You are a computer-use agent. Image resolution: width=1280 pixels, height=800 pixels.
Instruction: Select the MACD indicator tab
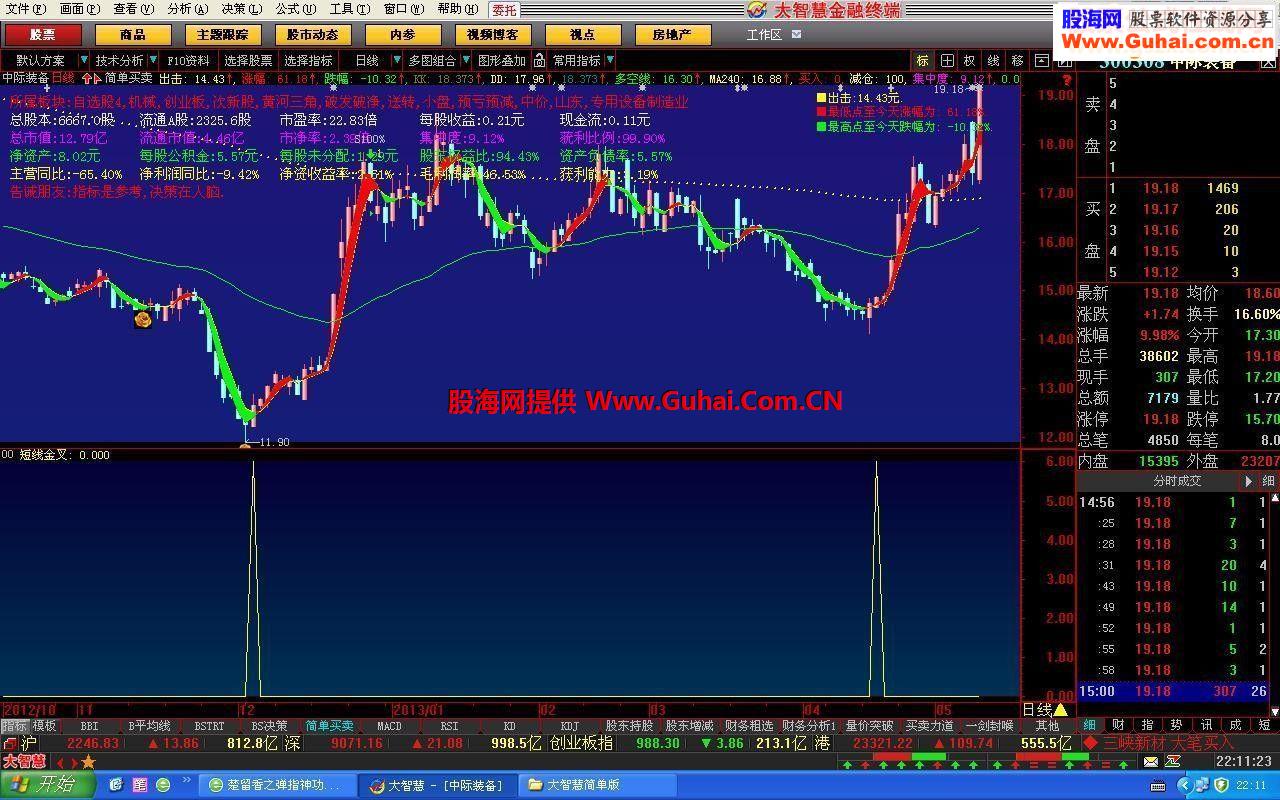[389, 726]
